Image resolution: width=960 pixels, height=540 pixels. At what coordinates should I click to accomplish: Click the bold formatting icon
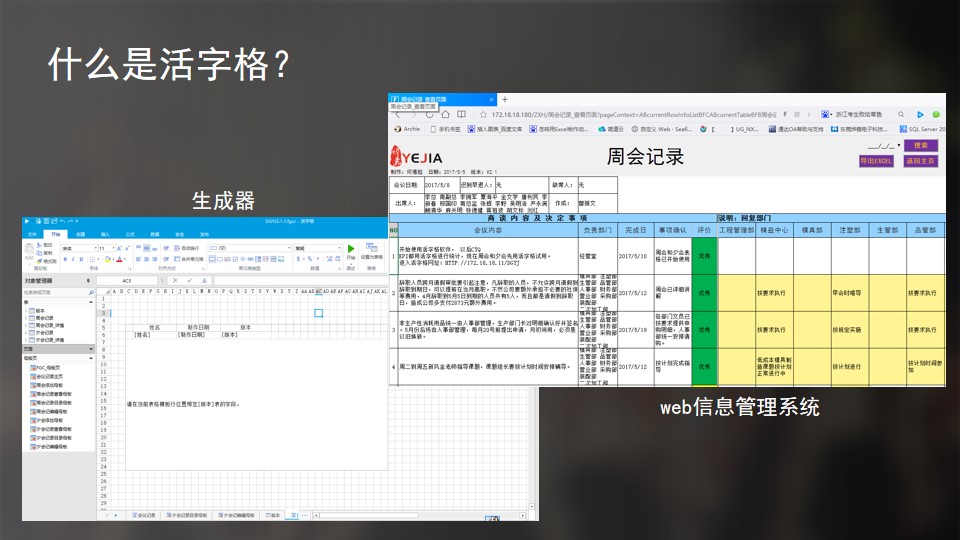[64, 258]
